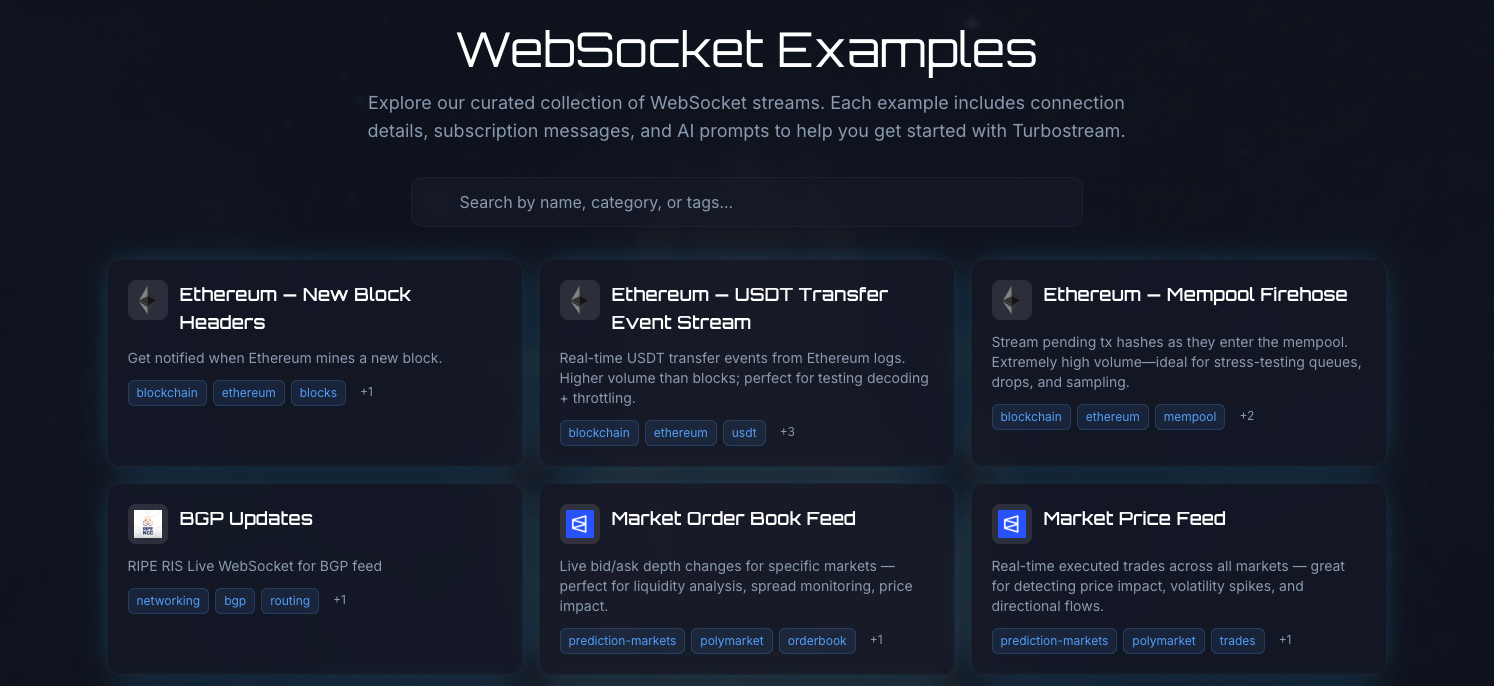
Task: Reveal the +3 extra tags on USDT Transfer card
Action: point(786,432)
